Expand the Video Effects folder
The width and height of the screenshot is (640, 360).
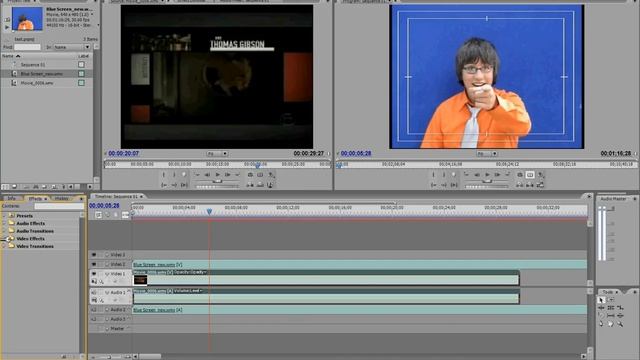pos(4,239)
